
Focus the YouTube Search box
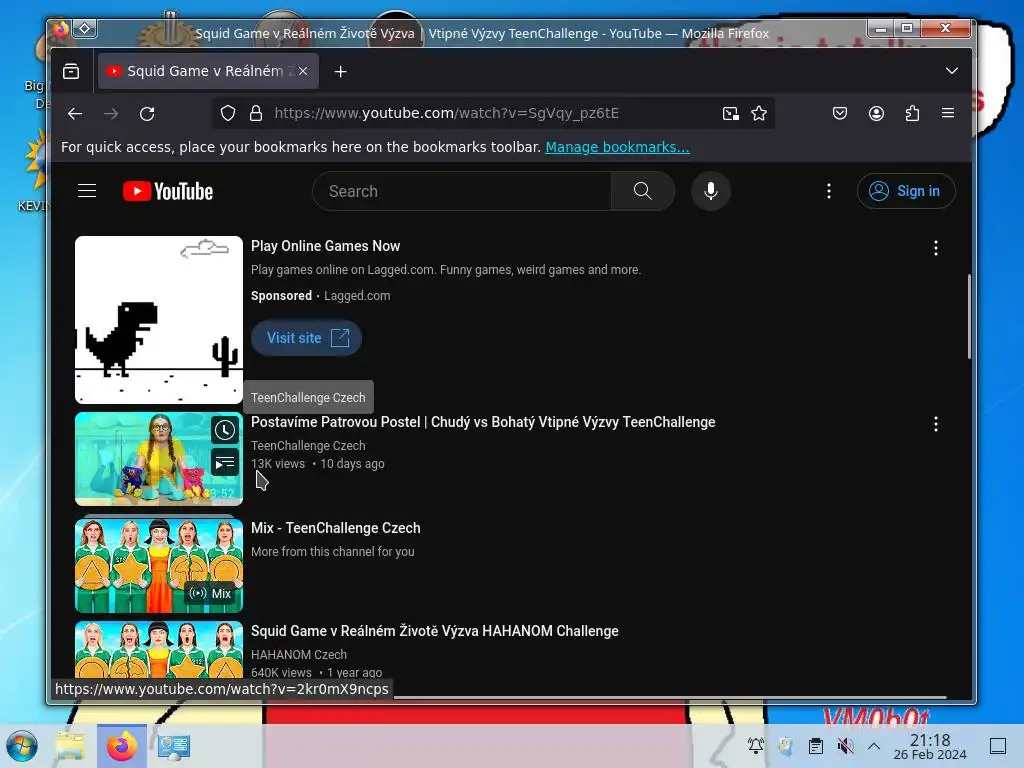pos(462,191)
